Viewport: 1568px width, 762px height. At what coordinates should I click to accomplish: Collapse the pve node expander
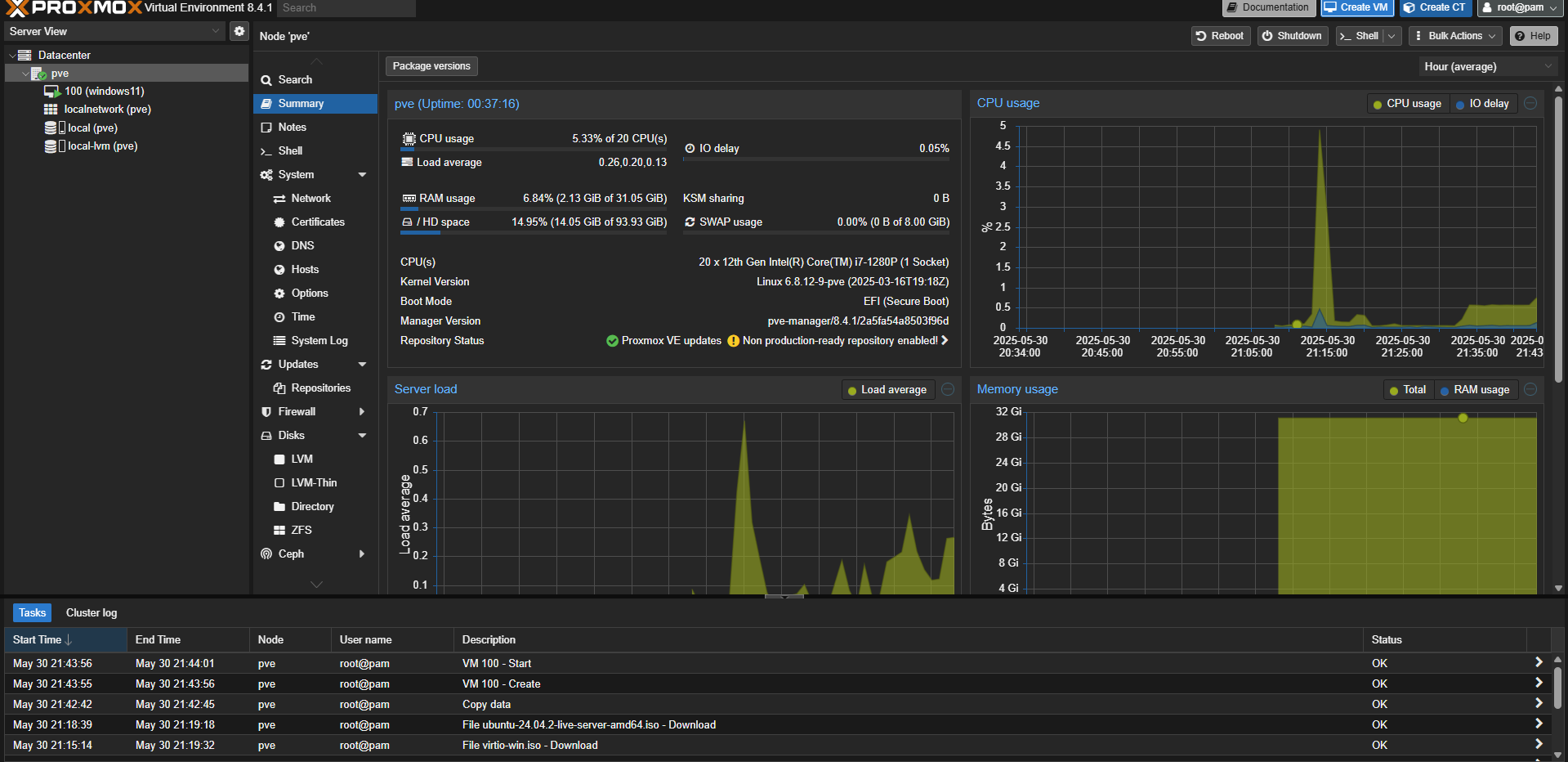click(25, 74)
